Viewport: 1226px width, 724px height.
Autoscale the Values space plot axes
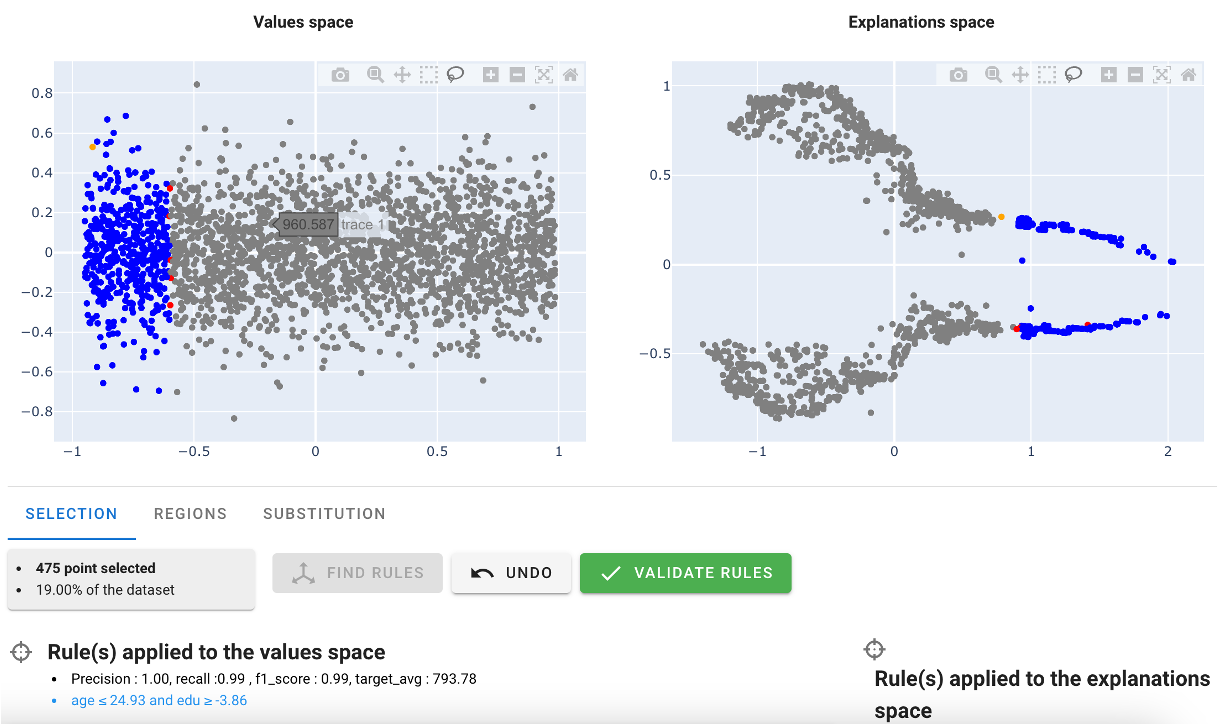[544, 75]
